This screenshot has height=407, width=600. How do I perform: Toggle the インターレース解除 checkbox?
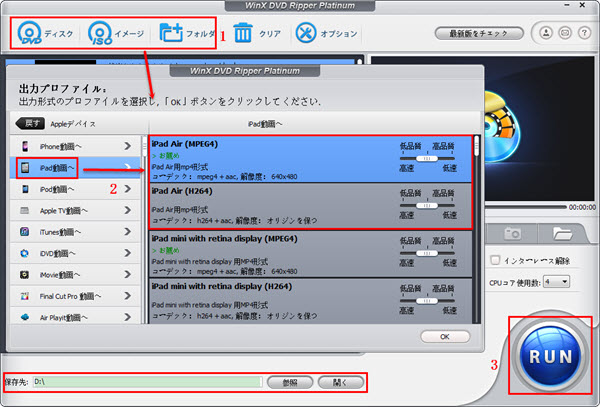pyautogui.click(x=495, y=260)
